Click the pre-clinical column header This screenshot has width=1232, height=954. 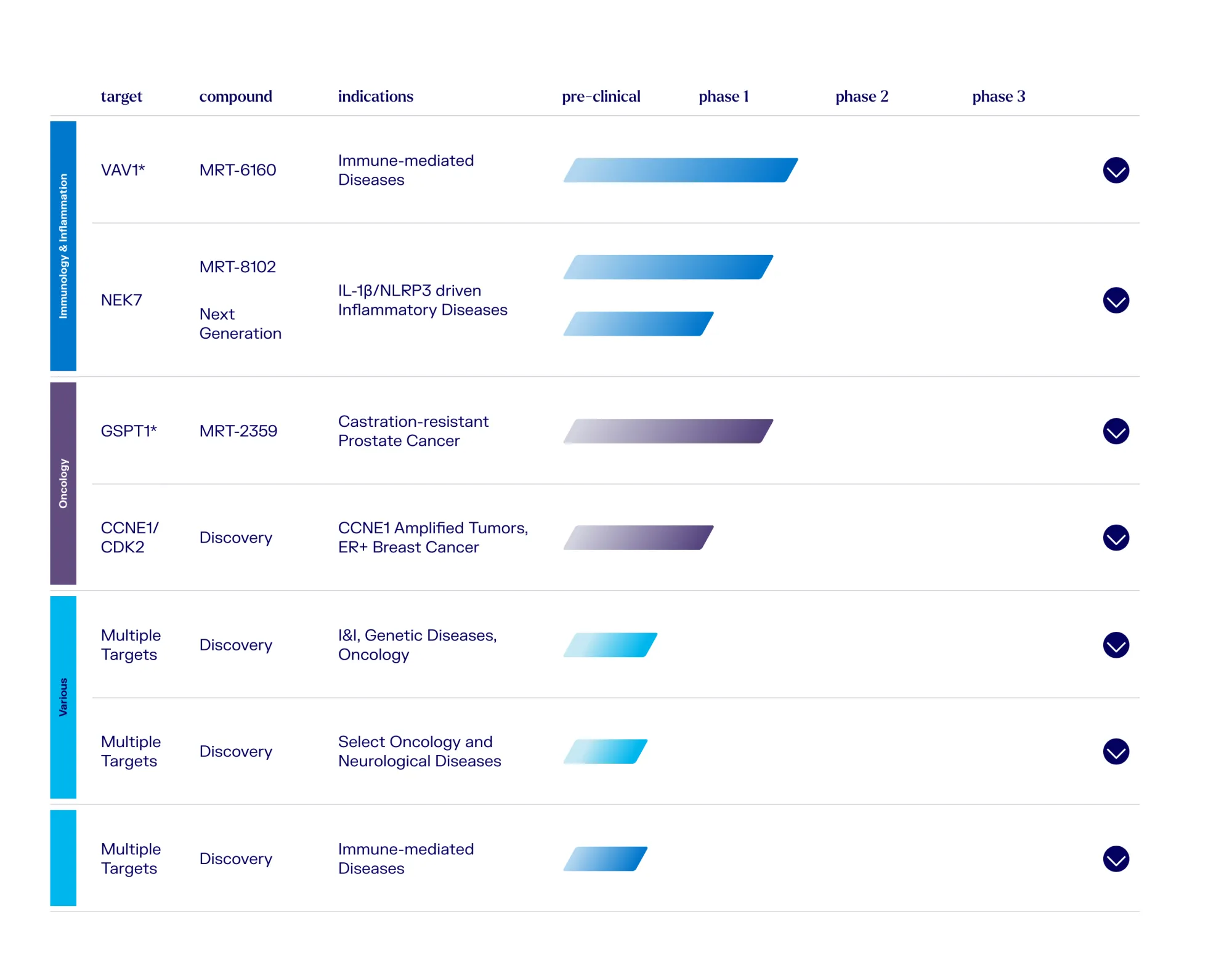click(x=601, y=96)
